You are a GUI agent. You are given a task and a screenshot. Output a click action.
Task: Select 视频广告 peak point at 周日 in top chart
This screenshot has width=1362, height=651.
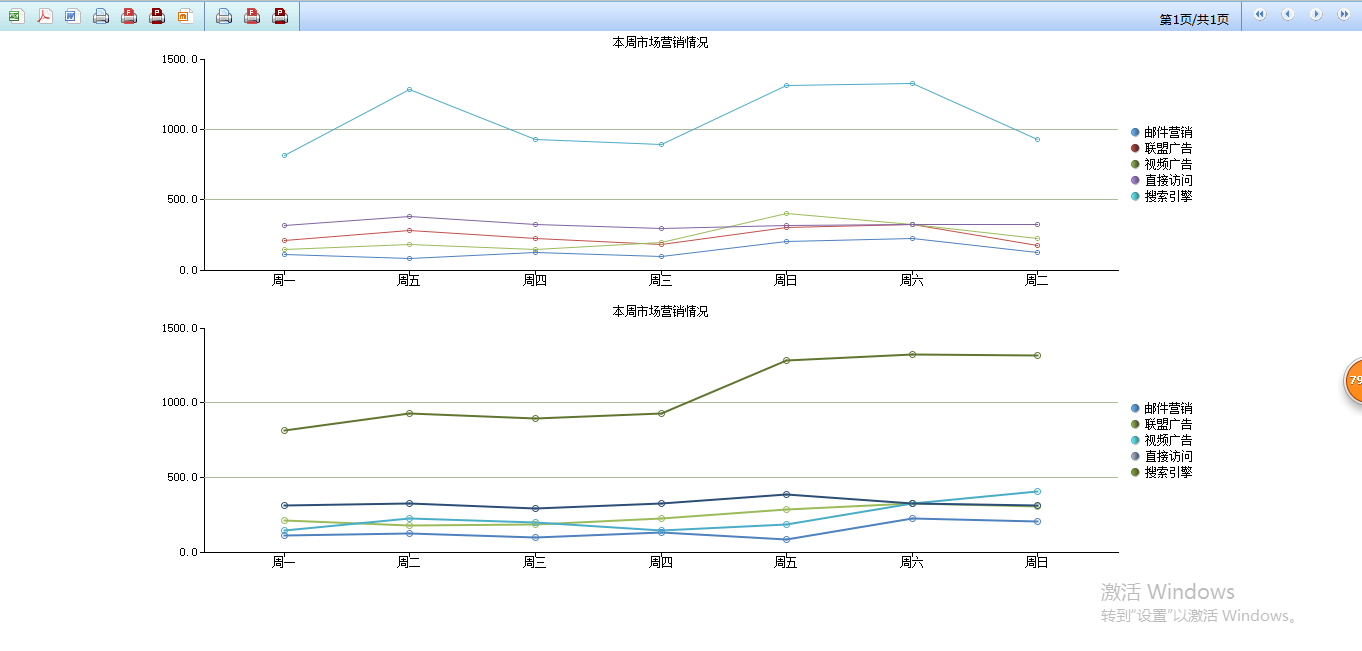[x=786, y=213]
